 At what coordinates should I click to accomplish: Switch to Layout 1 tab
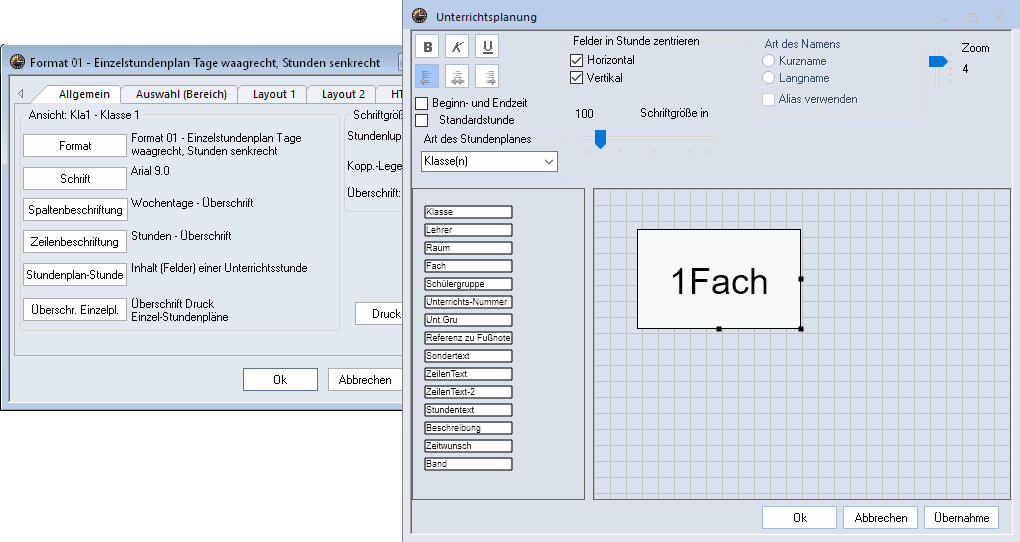(x=274, y=94)
